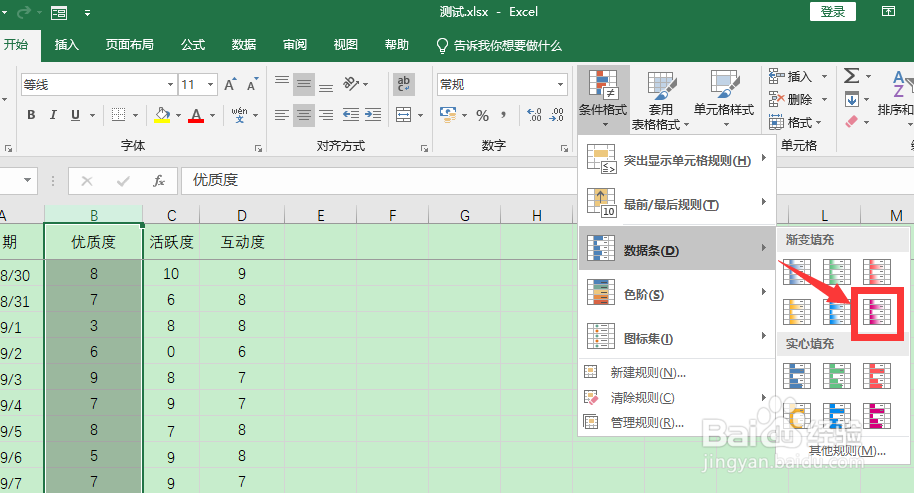Screen dimensions: 914x493
Task: Click the yellow Fill Color bucket
Action: click(163, 115)
